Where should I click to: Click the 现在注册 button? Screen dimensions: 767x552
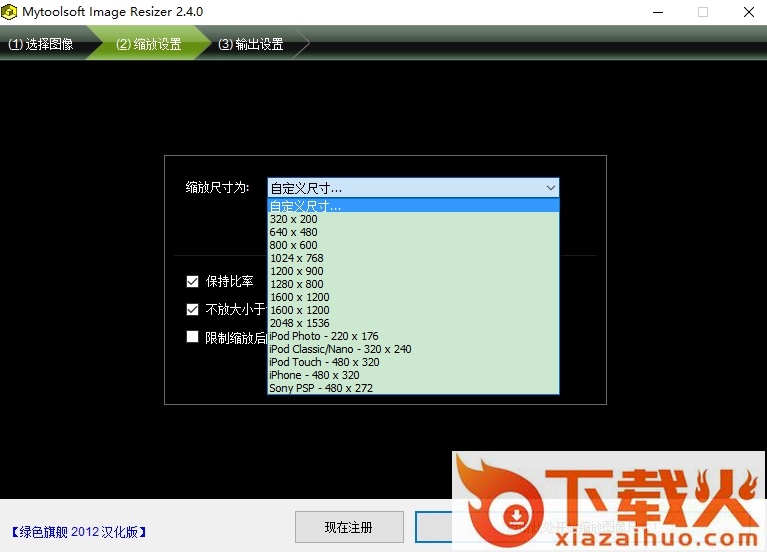pos(349,527)
